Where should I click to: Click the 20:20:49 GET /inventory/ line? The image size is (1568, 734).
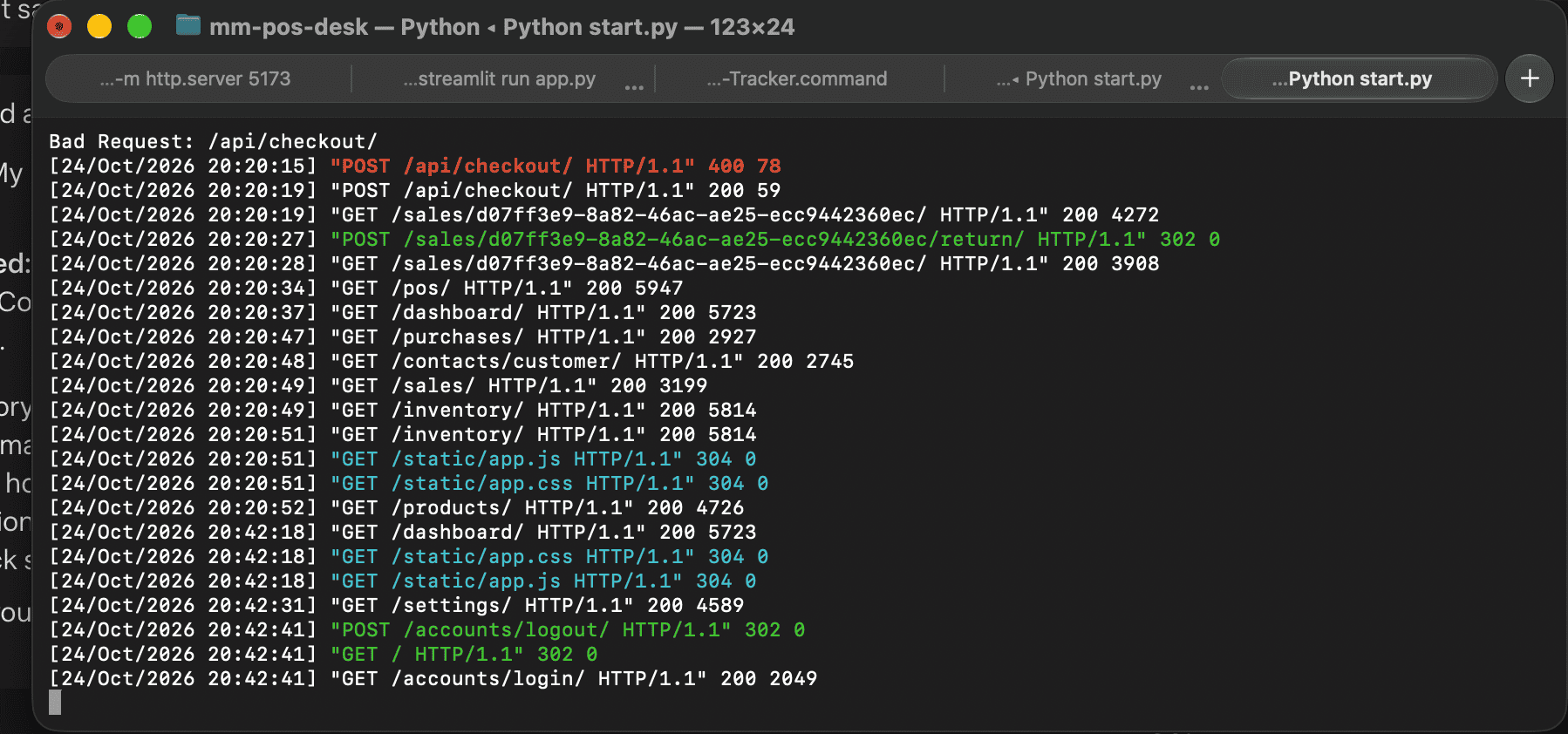click(403, 410)
